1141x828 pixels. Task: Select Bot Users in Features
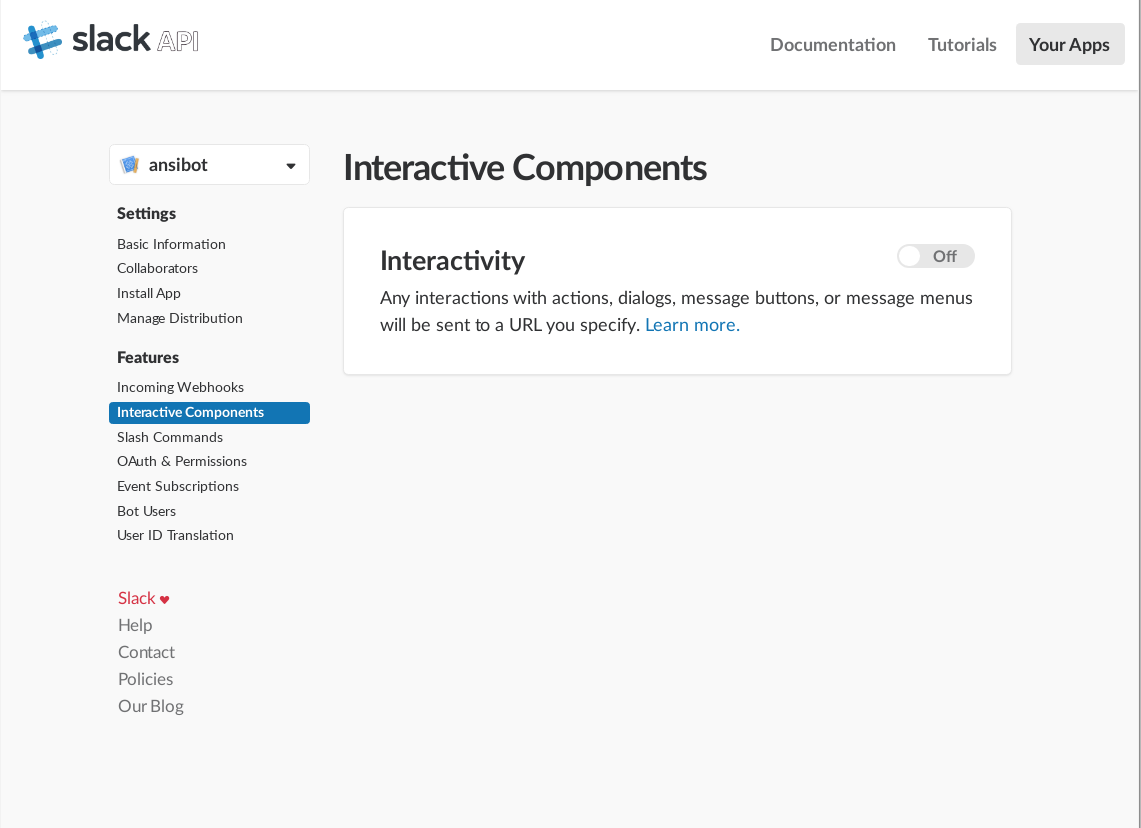click(146, 511)
